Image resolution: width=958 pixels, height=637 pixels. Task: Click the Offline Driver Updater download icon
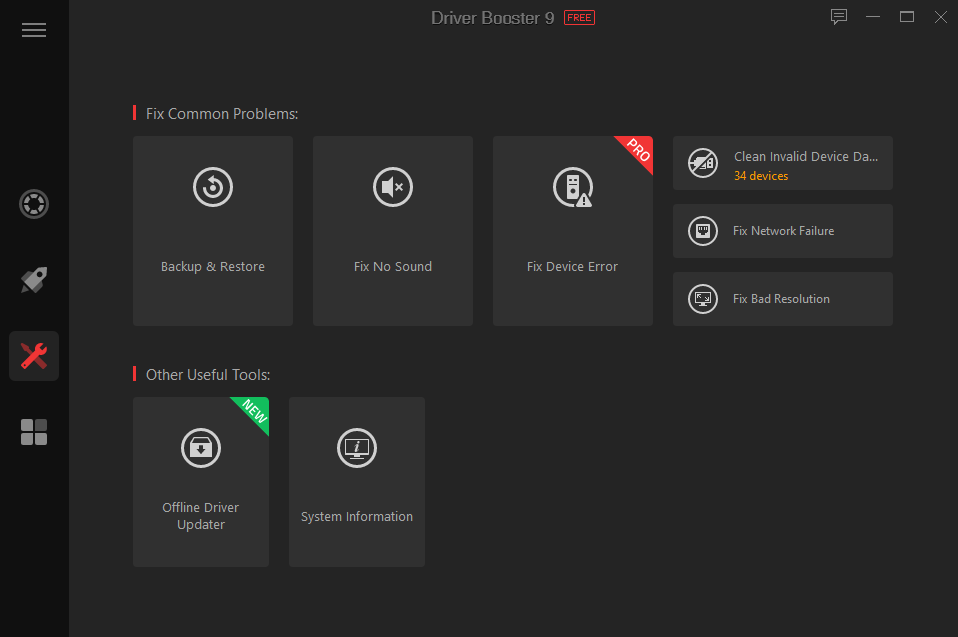coord(200,448)
